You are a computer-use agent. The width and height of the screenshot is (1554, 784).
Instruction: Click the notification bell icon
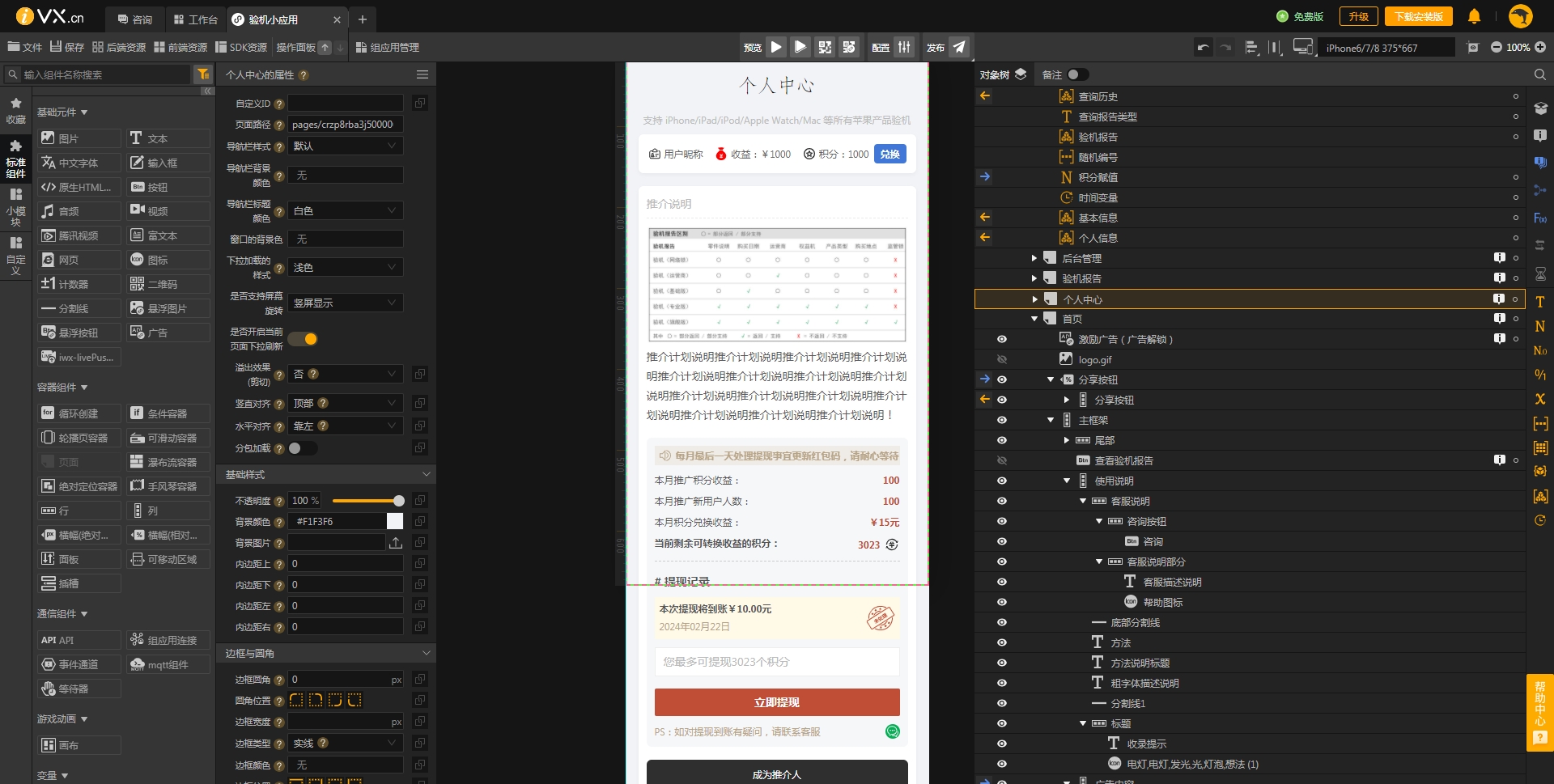click(1474, 16)
